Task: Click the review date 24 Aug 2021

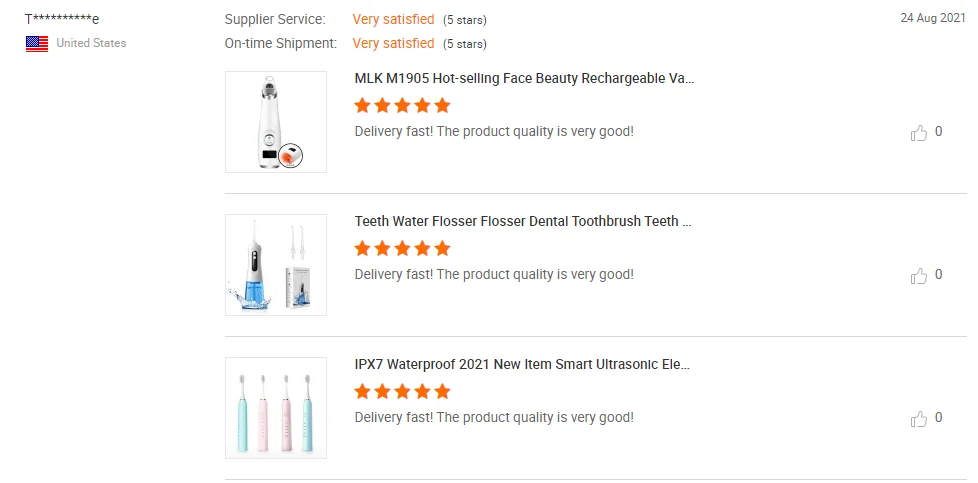Action: 932,18
